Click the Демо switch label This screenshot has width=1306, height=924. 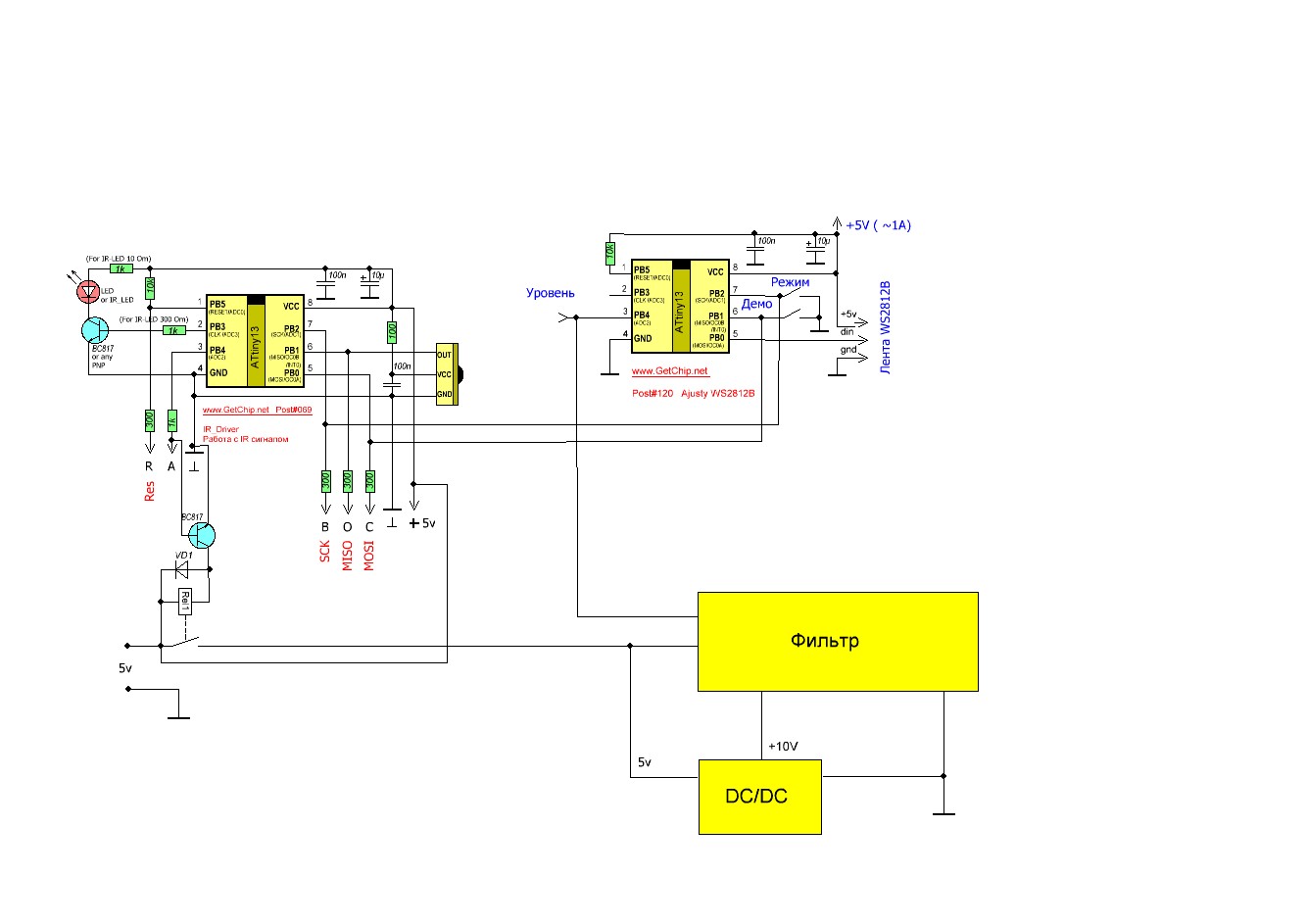[x=756, y=304]
